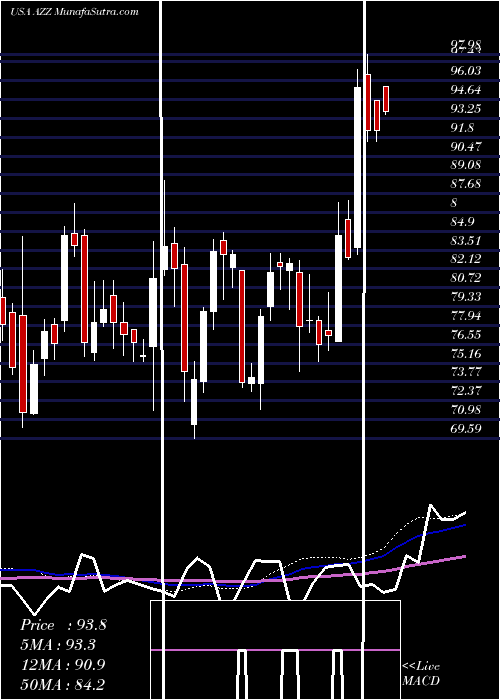Click the 80.72 price axis label
This screenshot has width=500, height=700.
pyautogui.click(x=466, y=278)
